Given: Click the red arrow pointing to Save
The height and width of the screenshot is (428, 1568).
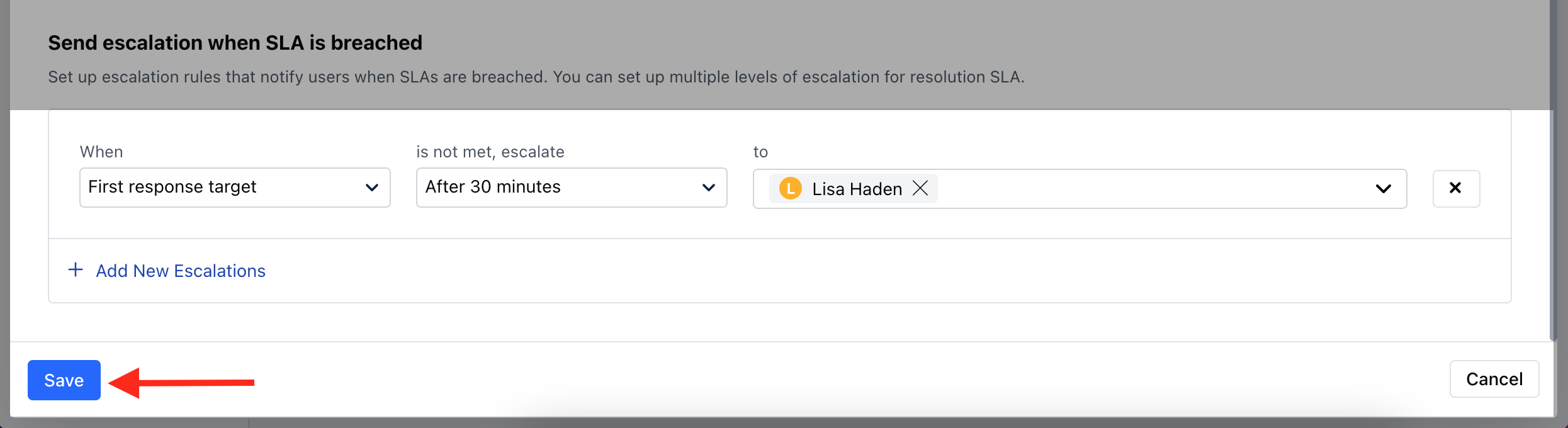Looking at the screenshot, I should point(181,383).
